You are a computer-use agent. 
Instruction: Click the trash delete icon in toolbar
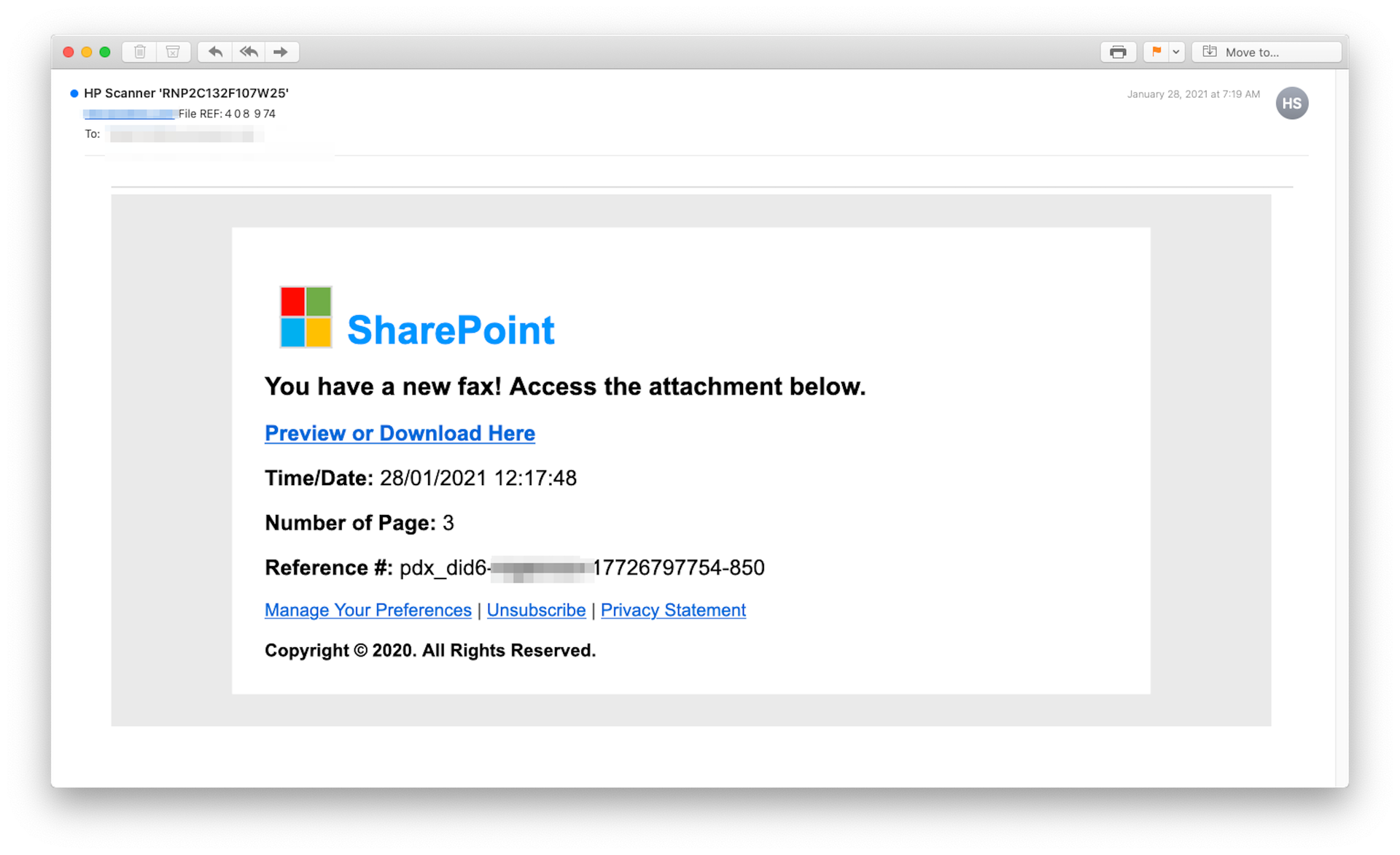(x=139, y=52)
